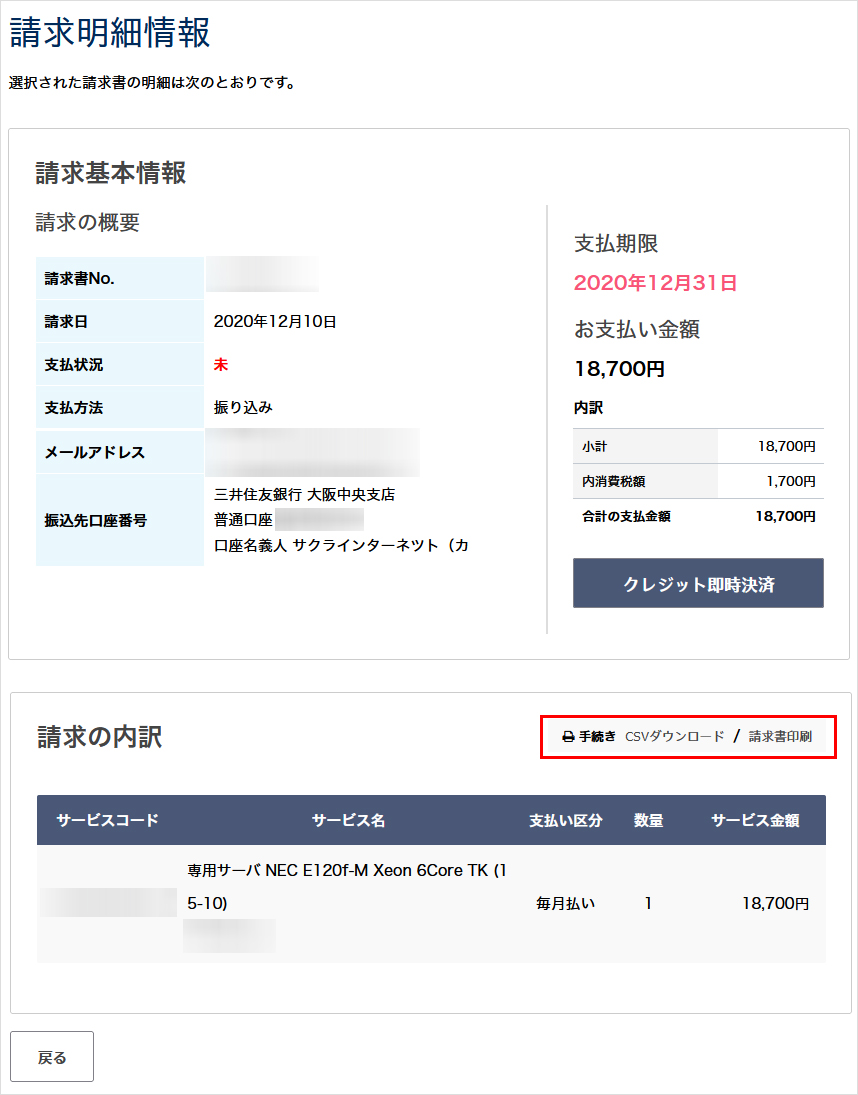
Task: Click the 毎月払い cell in the table
Action: tap(566, 904)
